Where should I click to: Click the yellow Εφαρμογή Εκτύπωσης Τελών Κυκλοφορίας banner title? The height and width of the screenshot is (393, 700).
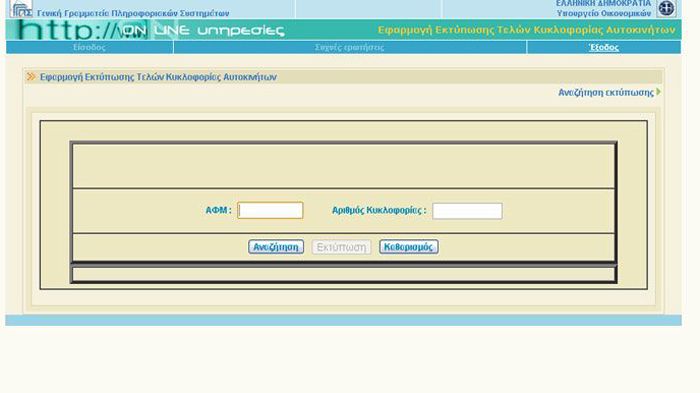tap(526, 30)
